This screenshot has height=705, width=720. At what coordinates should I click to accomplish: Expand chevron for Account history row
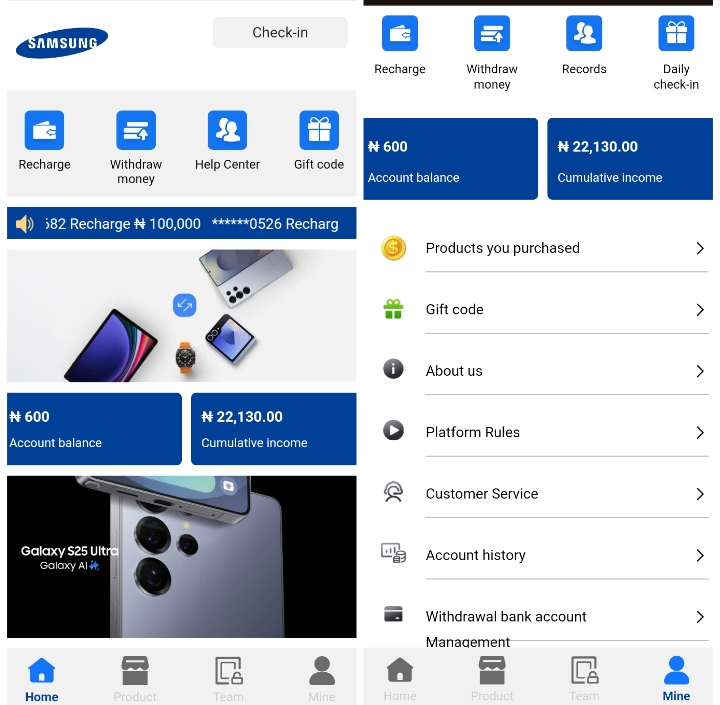(700, 555)
